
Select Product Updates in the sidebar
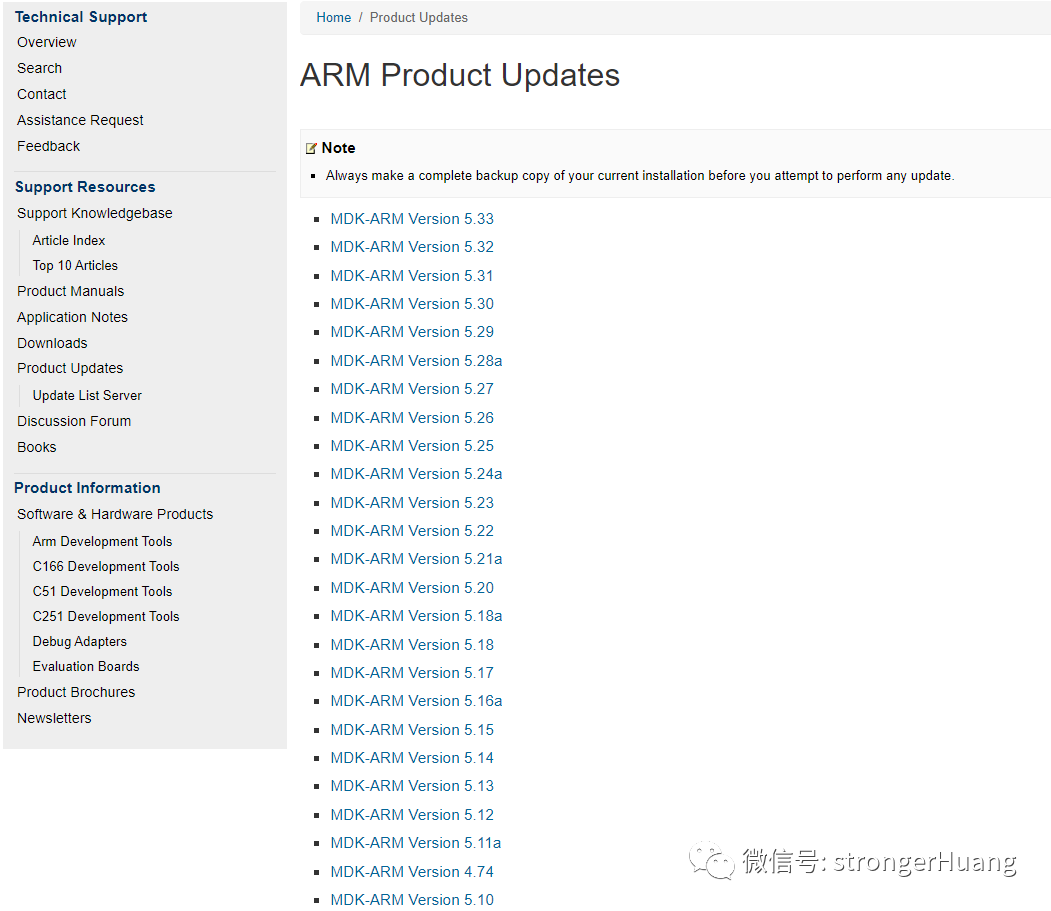click(x=70, y=368)
